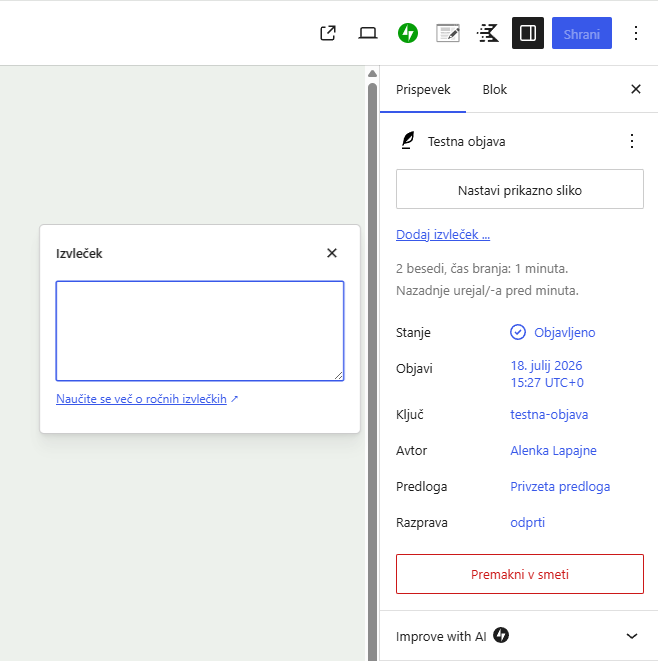Click the Razprava label
This screenshot has width=658, height=661.
point(422,523)
